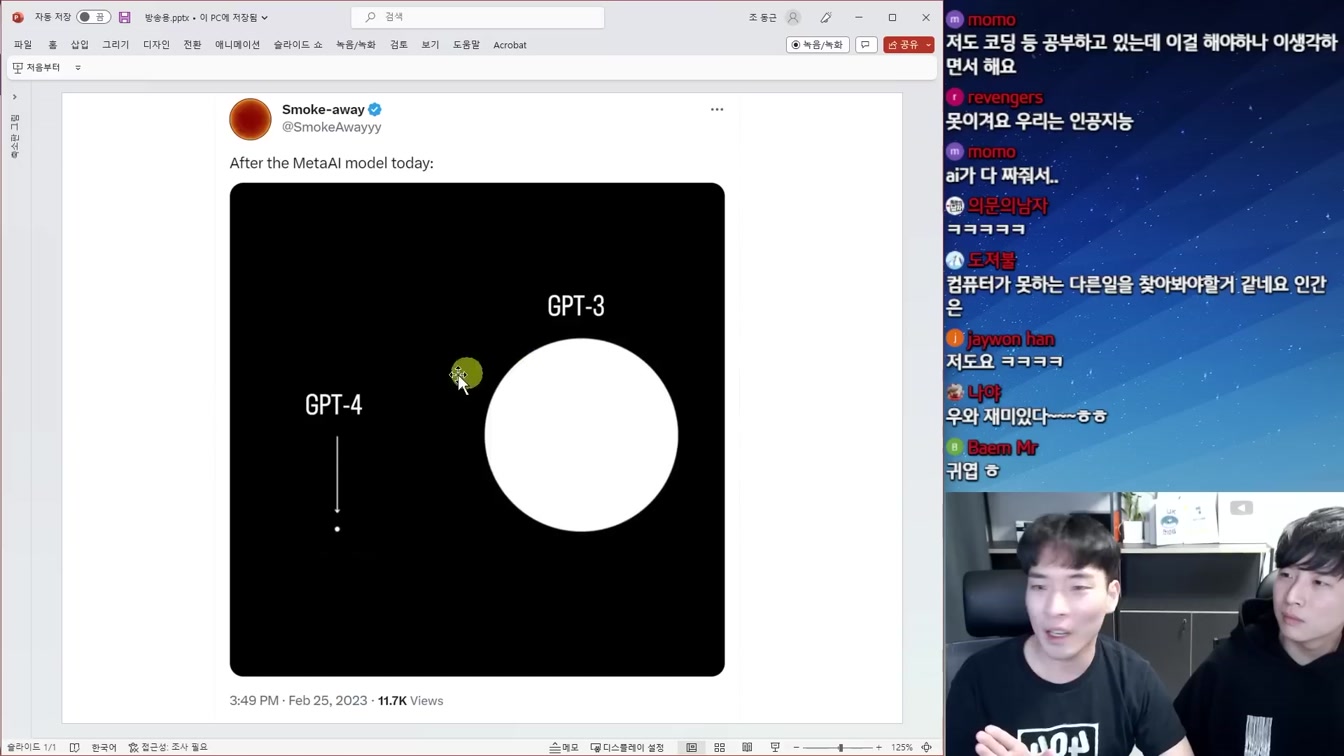This screenshot has width=1344, height=756.
Task: Switch to Slide Sorter view icon
Action: [719, 747]
